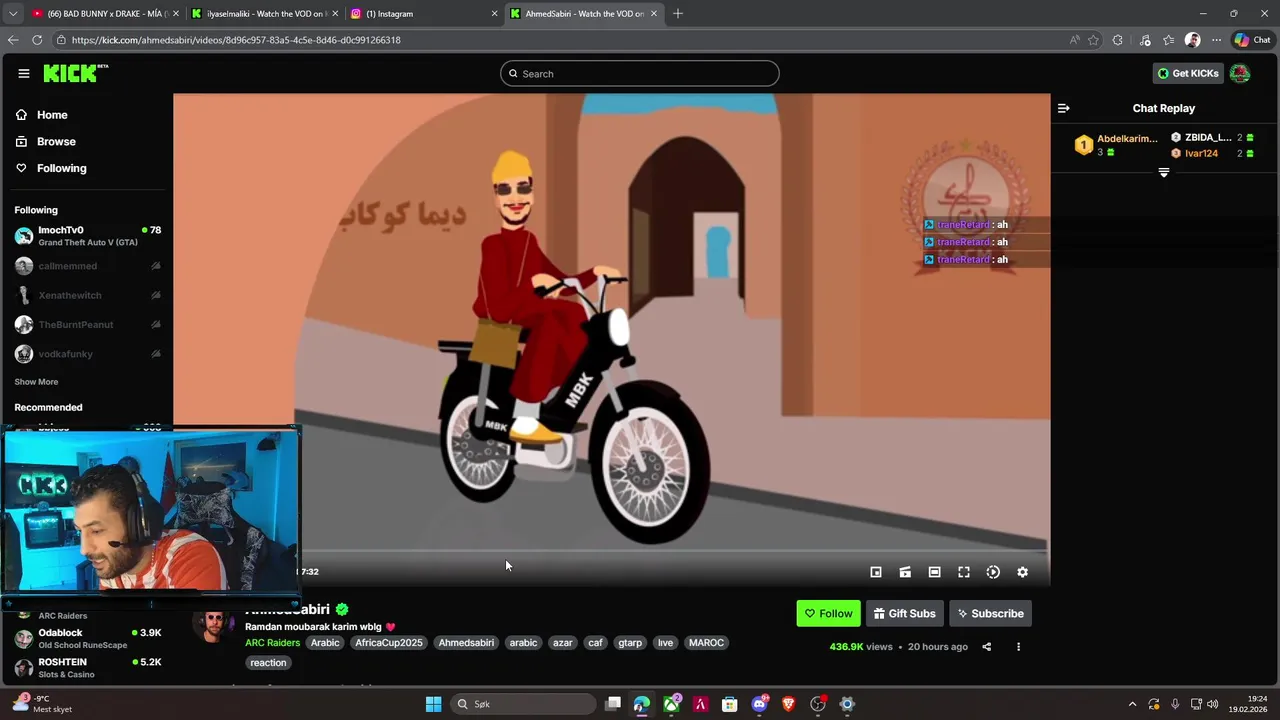
Task: Open ZBIDA_L gifter entry
Action: pyautogui.click(x=1214, y=138)
